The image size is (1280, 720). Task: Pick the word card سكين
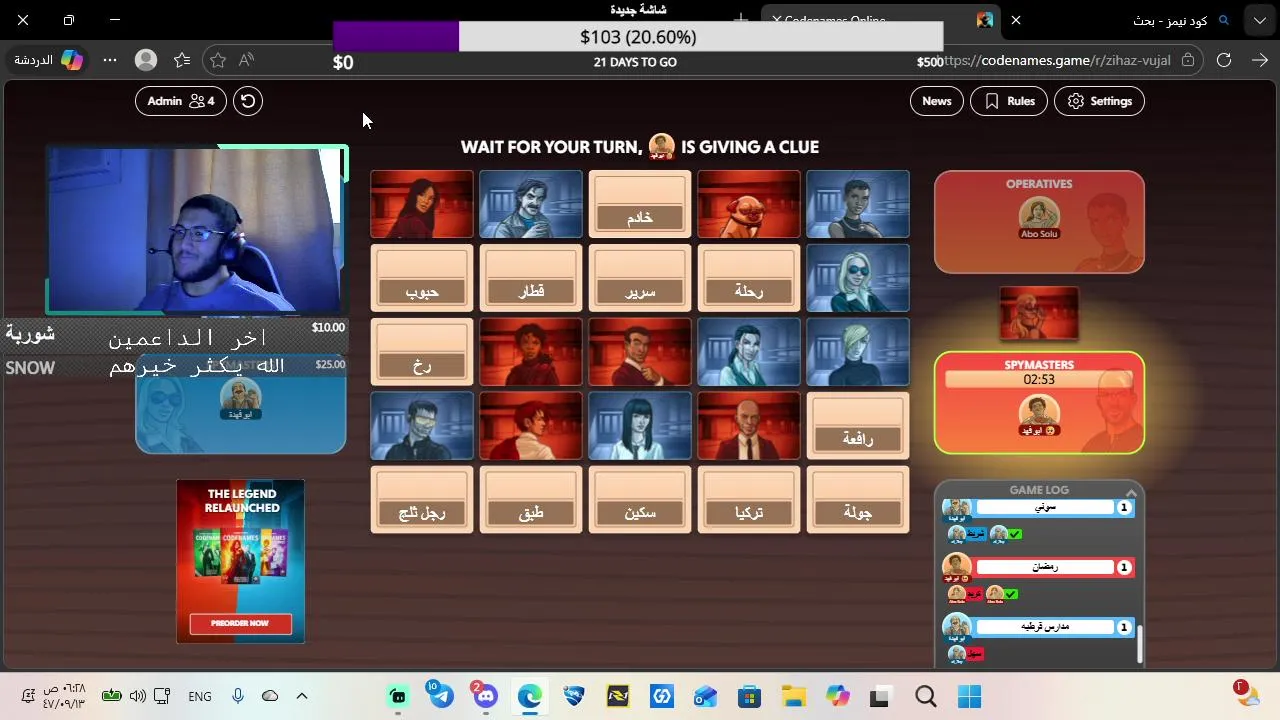click(640, 500)
